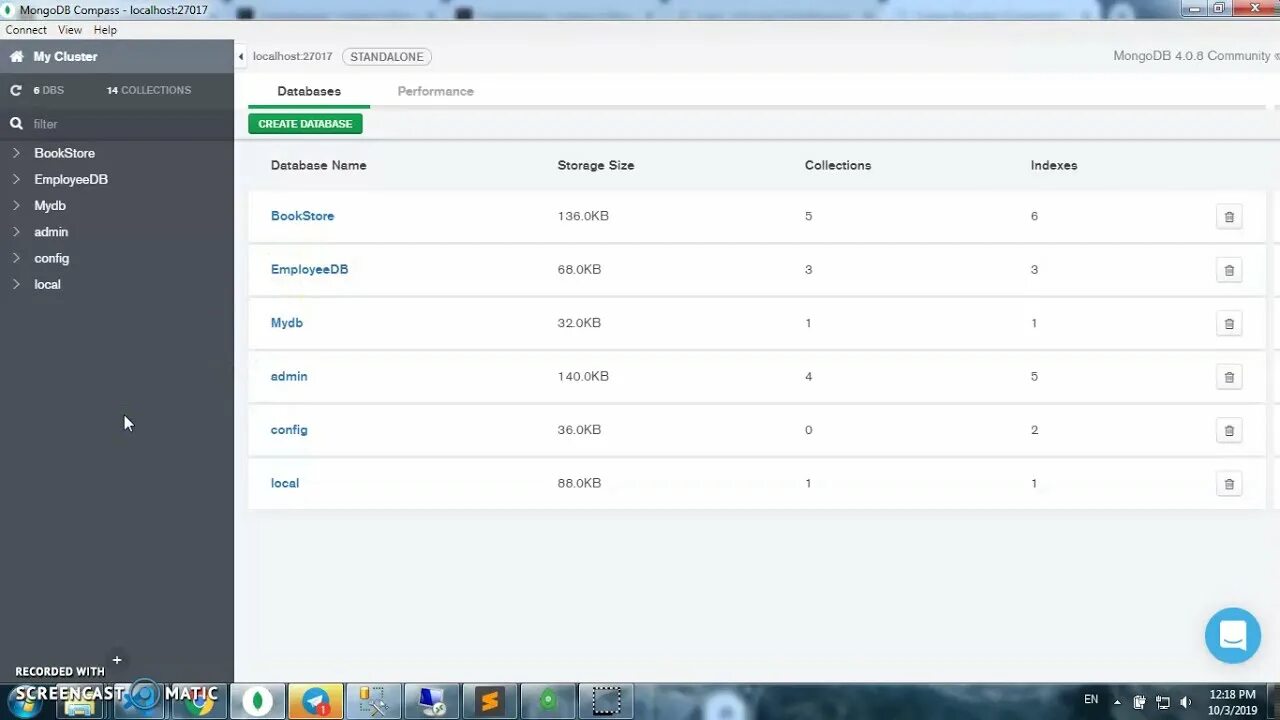Click trash icon in local row
Screen dimensions: 1280x720
pyautogui.click(x=1229, y=484)
